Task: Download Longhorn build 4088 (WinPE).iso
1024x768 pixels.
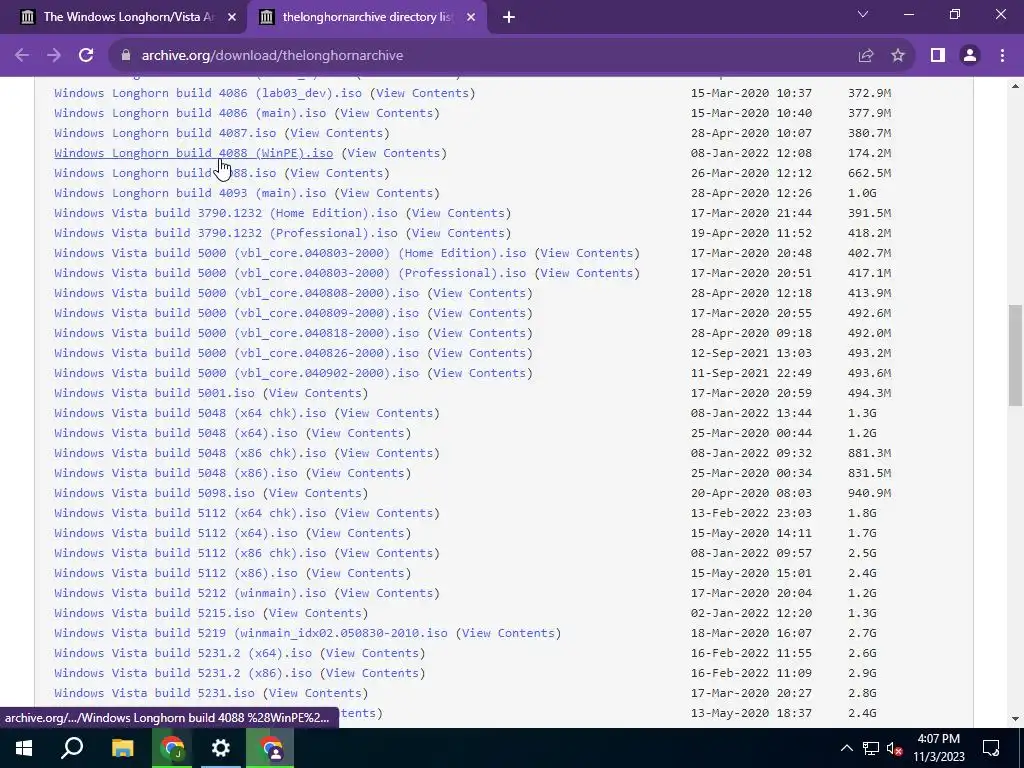Action: click(x=193, y=153)
